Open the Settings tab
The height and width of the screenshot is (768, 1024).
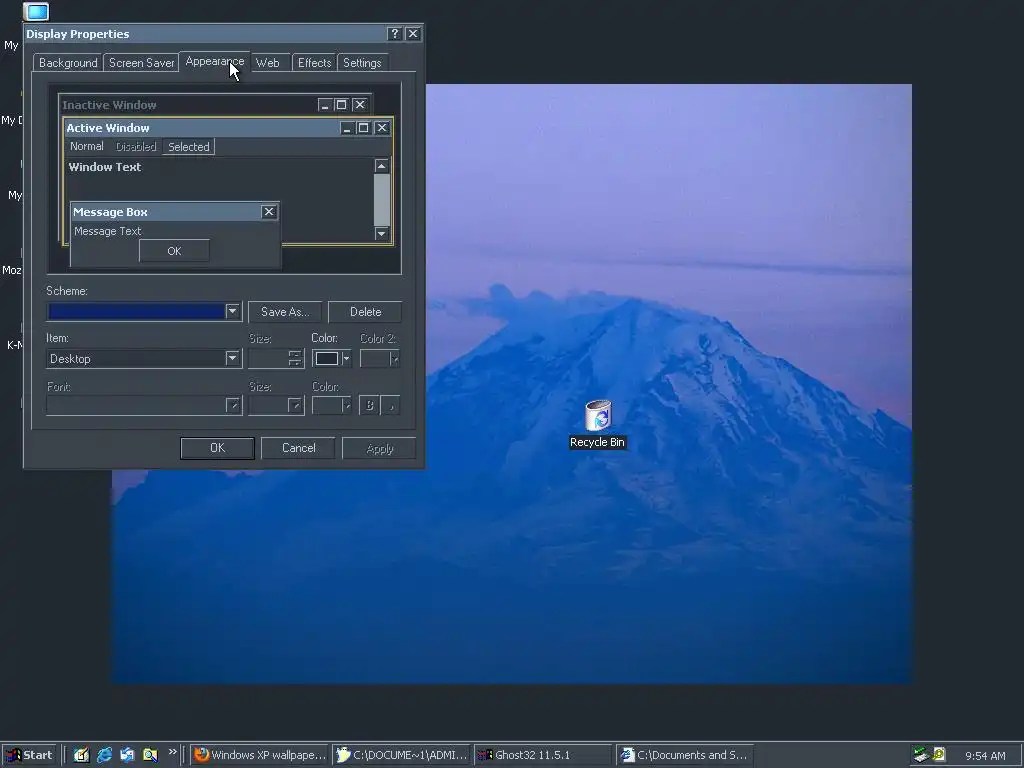362,63
